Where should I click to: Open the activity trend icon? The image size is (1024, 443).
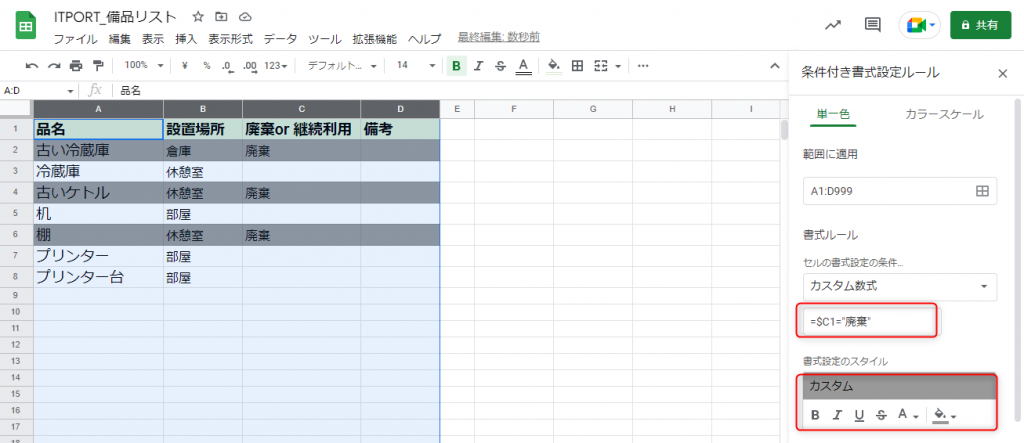[833, 25]
